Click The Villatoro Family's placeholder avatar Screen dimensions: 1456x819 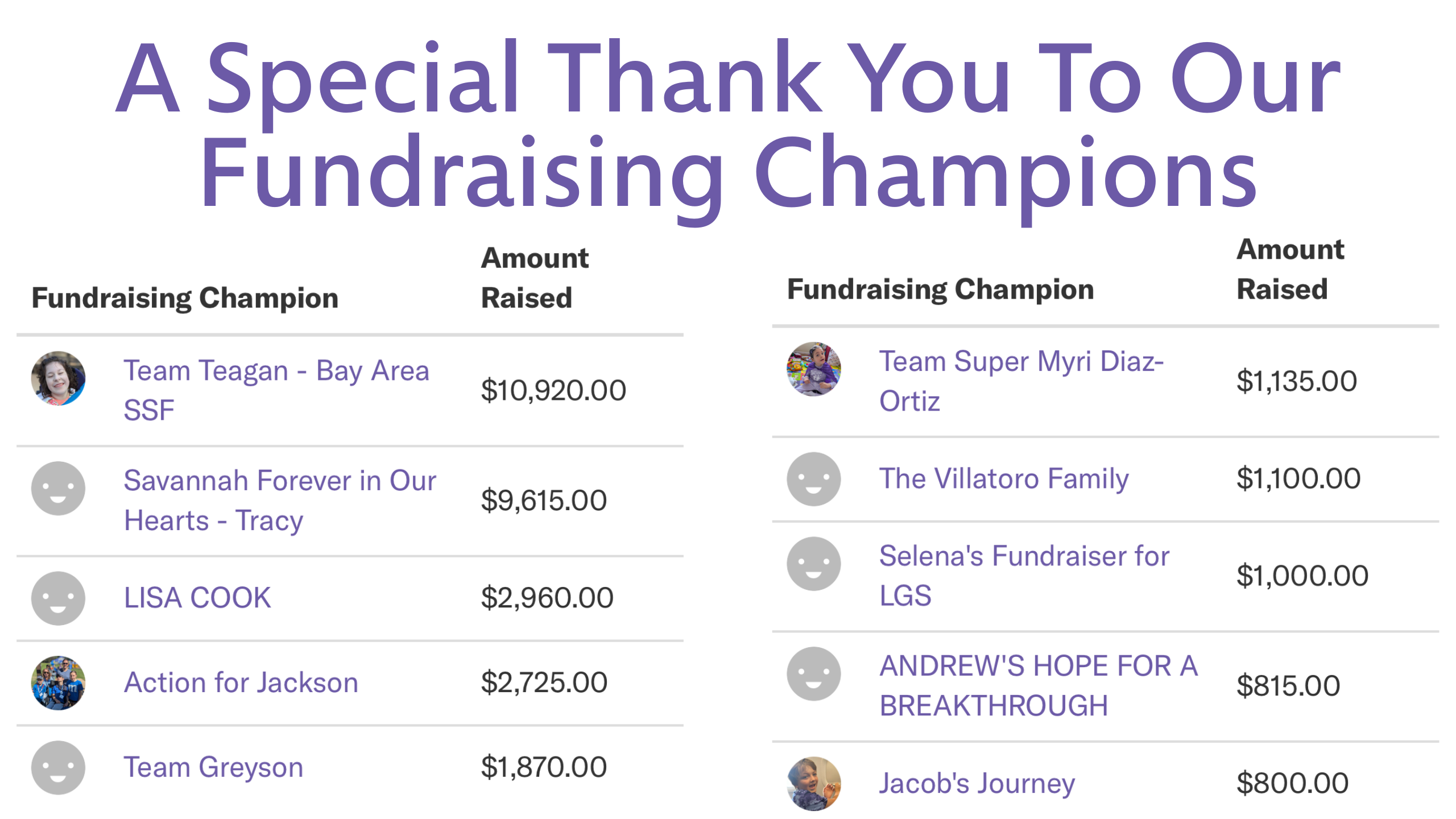(814, 479)
